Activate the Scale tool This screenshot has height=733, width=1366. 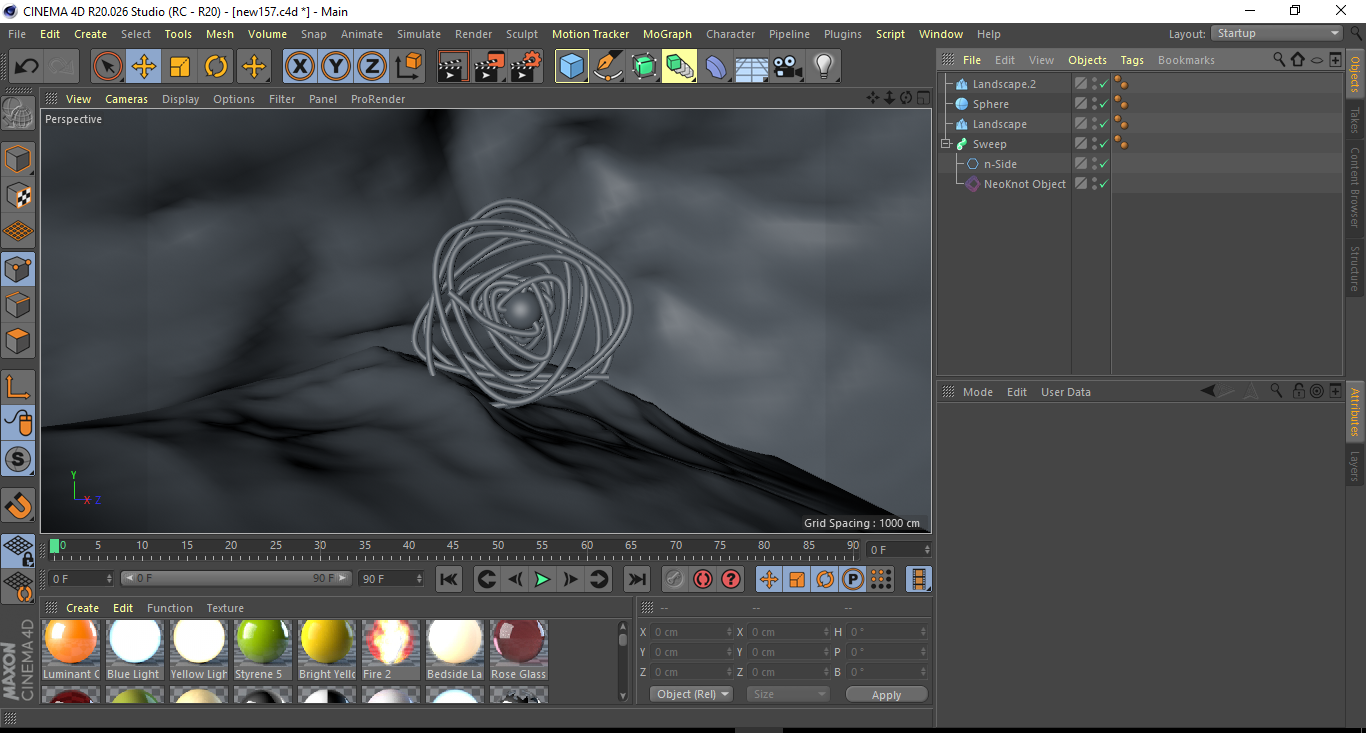180,67
